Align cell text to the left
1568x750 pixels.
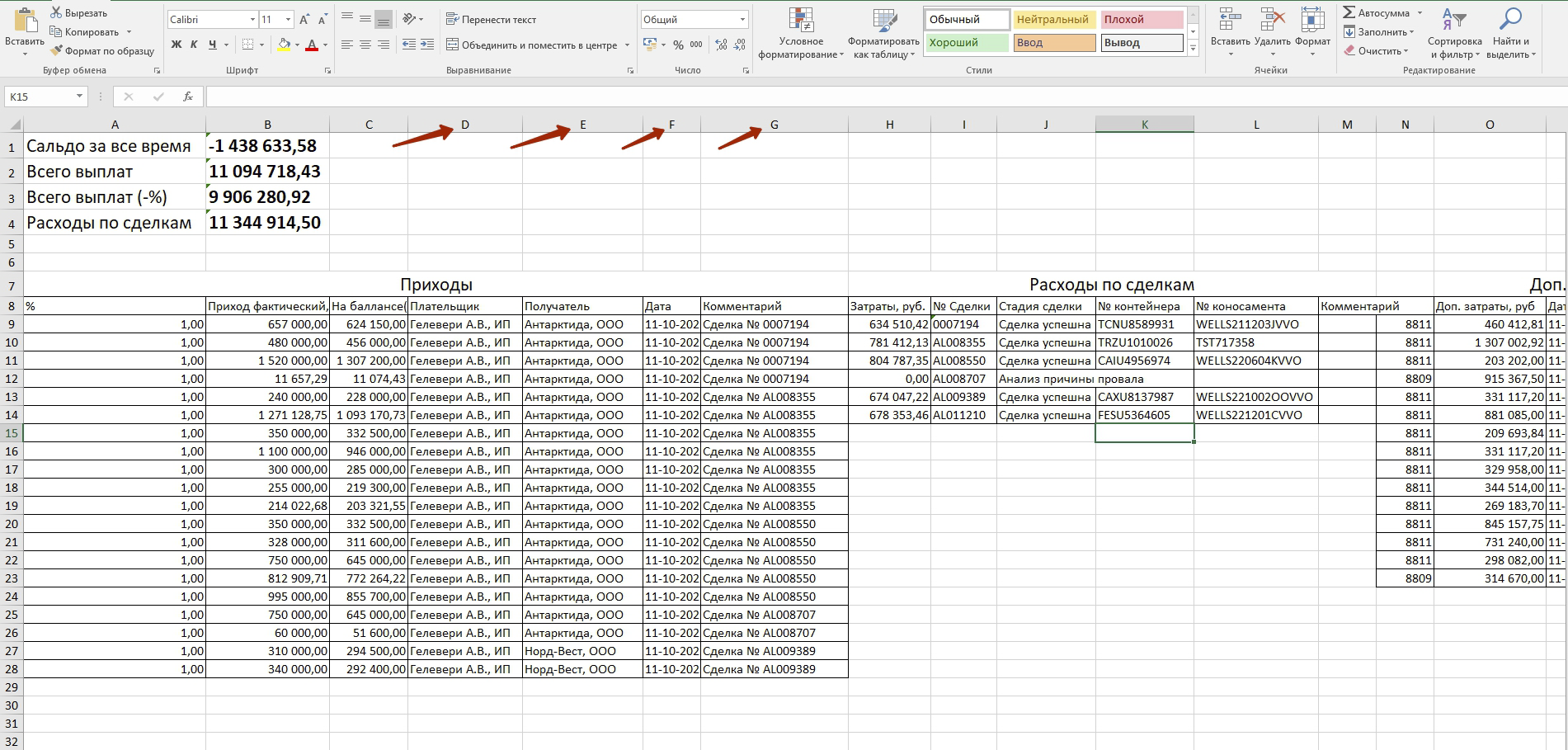point(346,45)
